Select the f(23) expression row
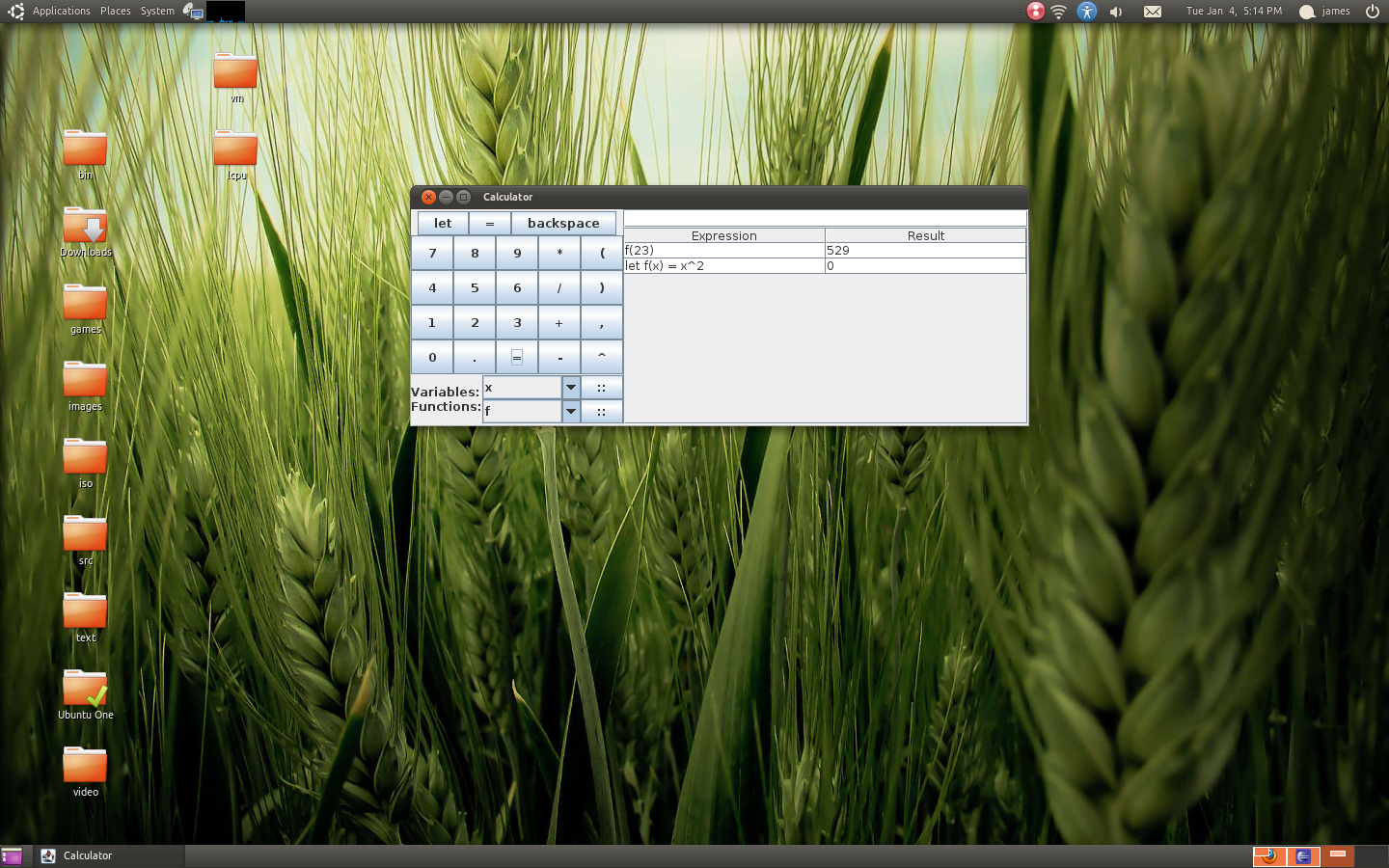Viewport: 1389px width, 868px height. coord(723,251)
